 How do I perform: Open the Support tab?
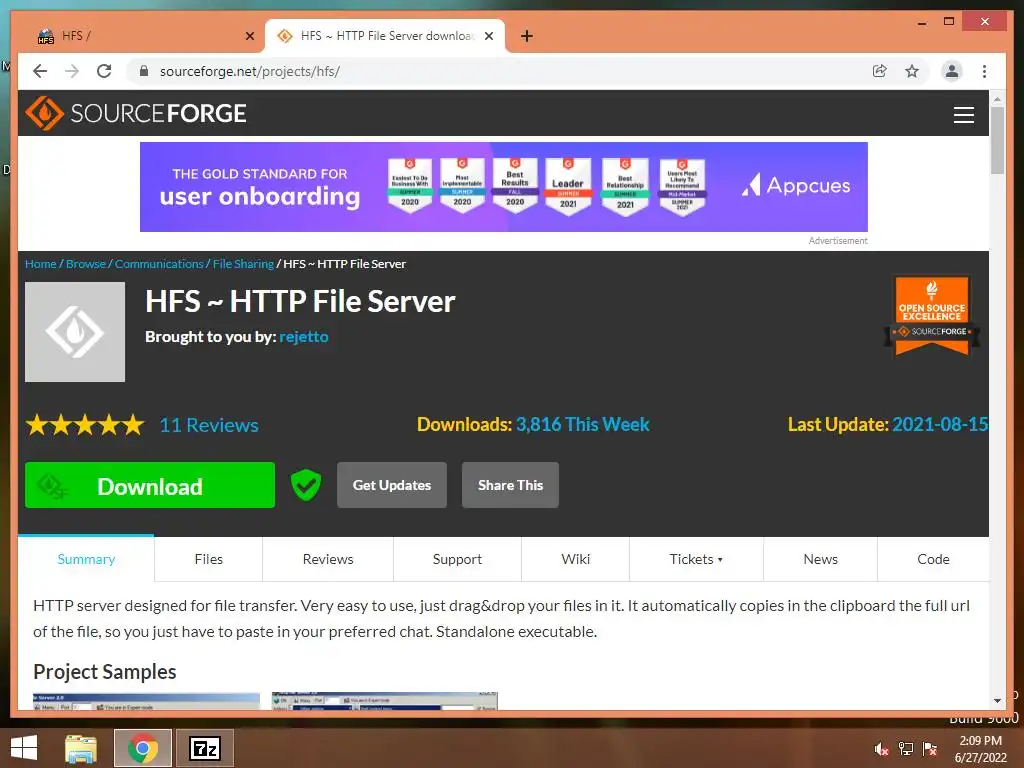pyautogui.click(x=457, y=559)
